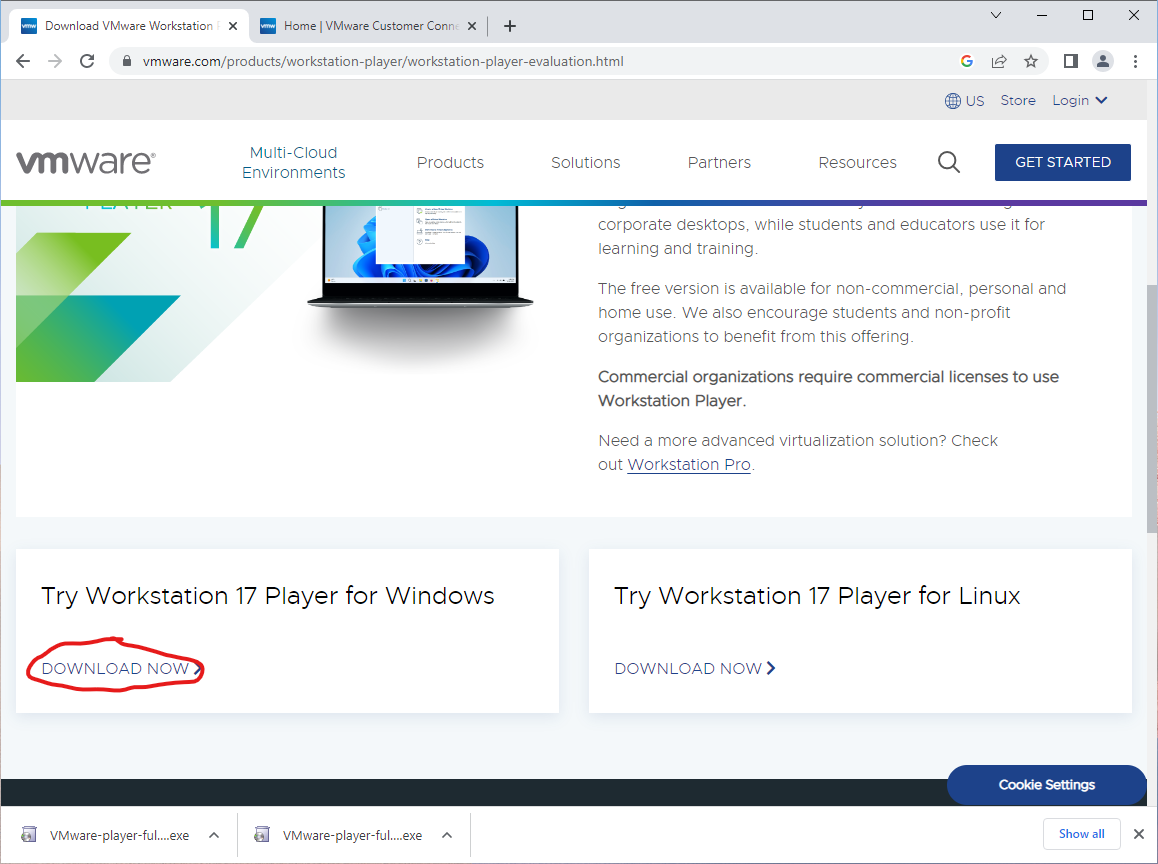Open Cookie Settings
Viewport: 1158px width, 864px height.
click(1046, 785)
